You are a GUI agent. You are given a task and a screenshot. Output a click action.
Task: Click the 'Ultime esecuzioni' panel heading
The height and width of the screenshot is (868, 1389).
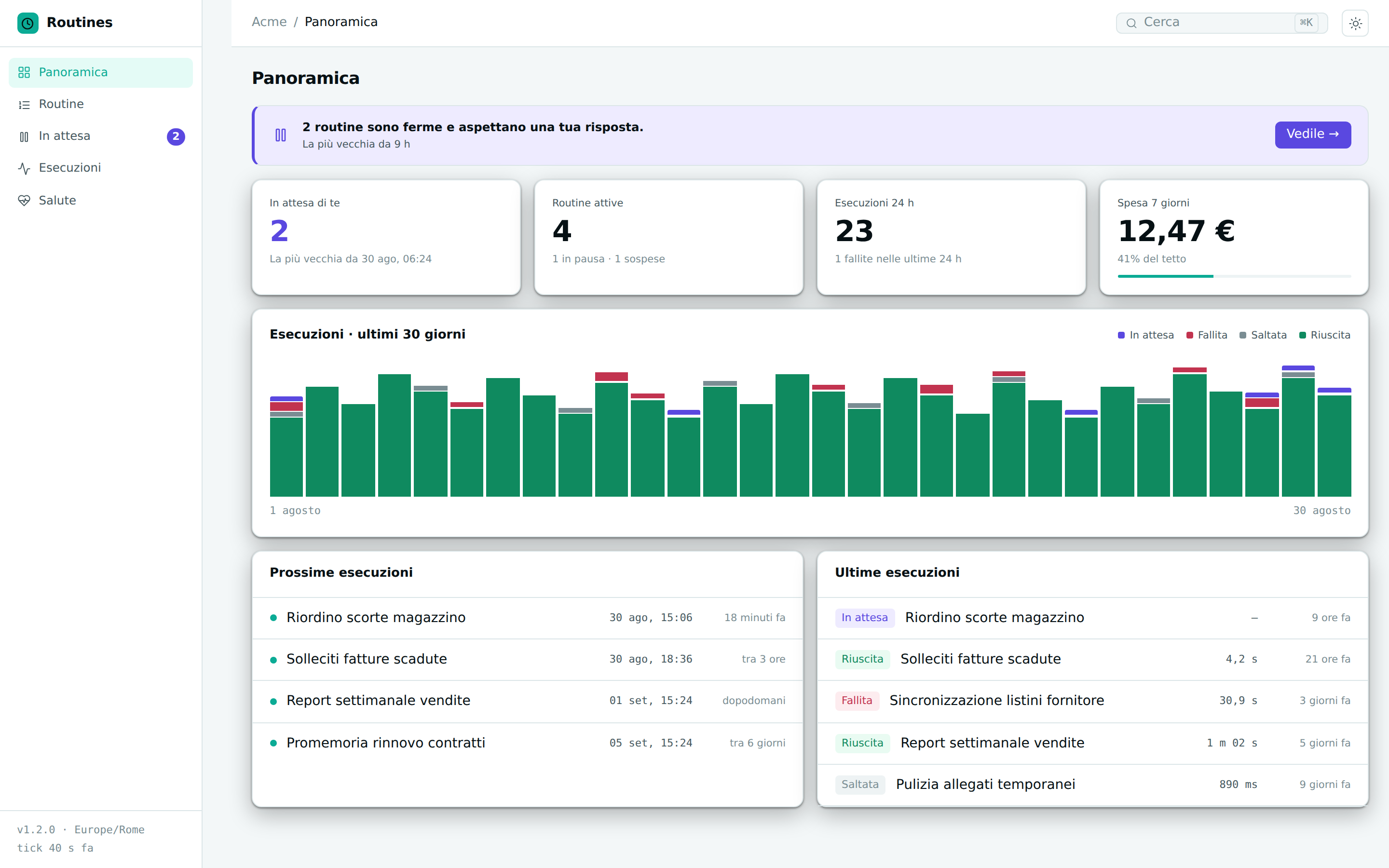[x=897, y=573]
